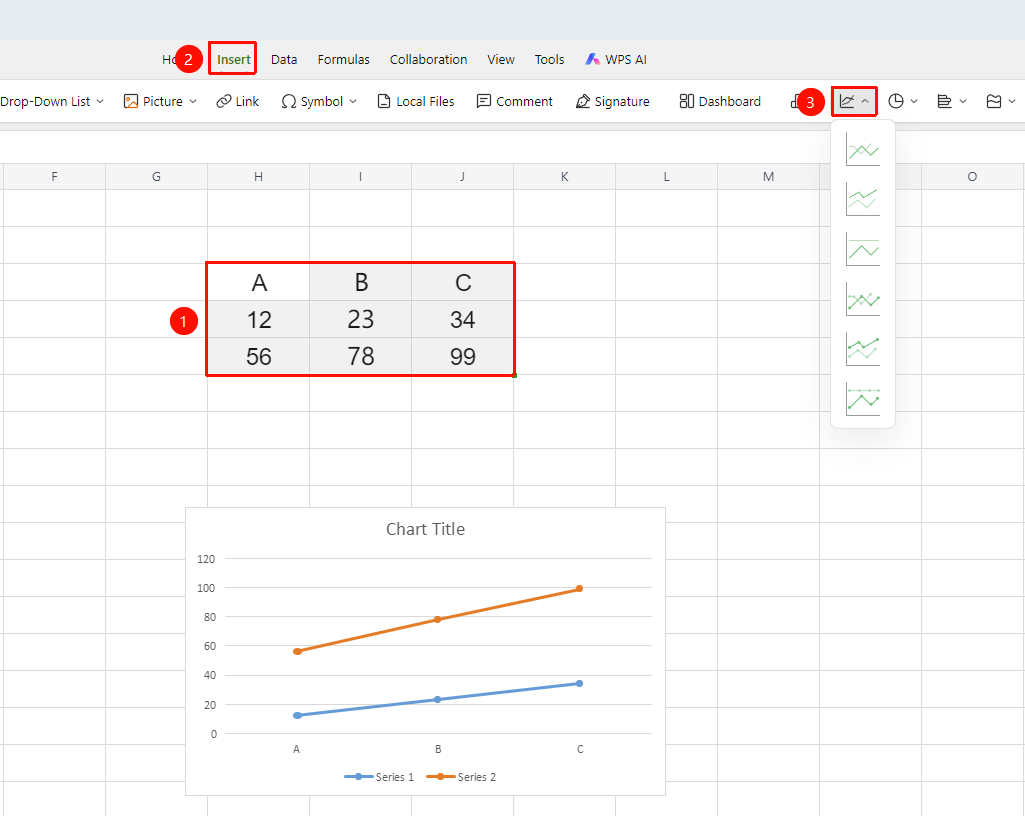Click the cell with value 34
This screenshot has height=816, width=1025.
(462, 319)
